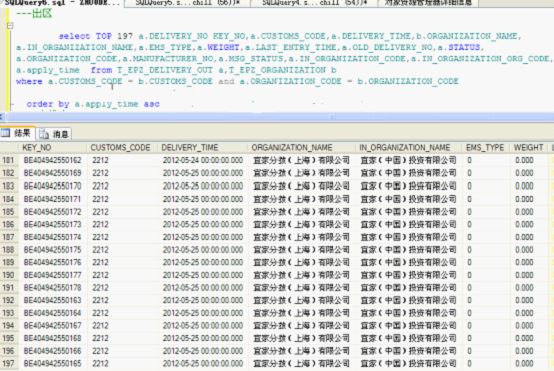The height and width of the screenshot is (371, 554).
Task: Click cell BE404942550177
Action: pos(52,275)
